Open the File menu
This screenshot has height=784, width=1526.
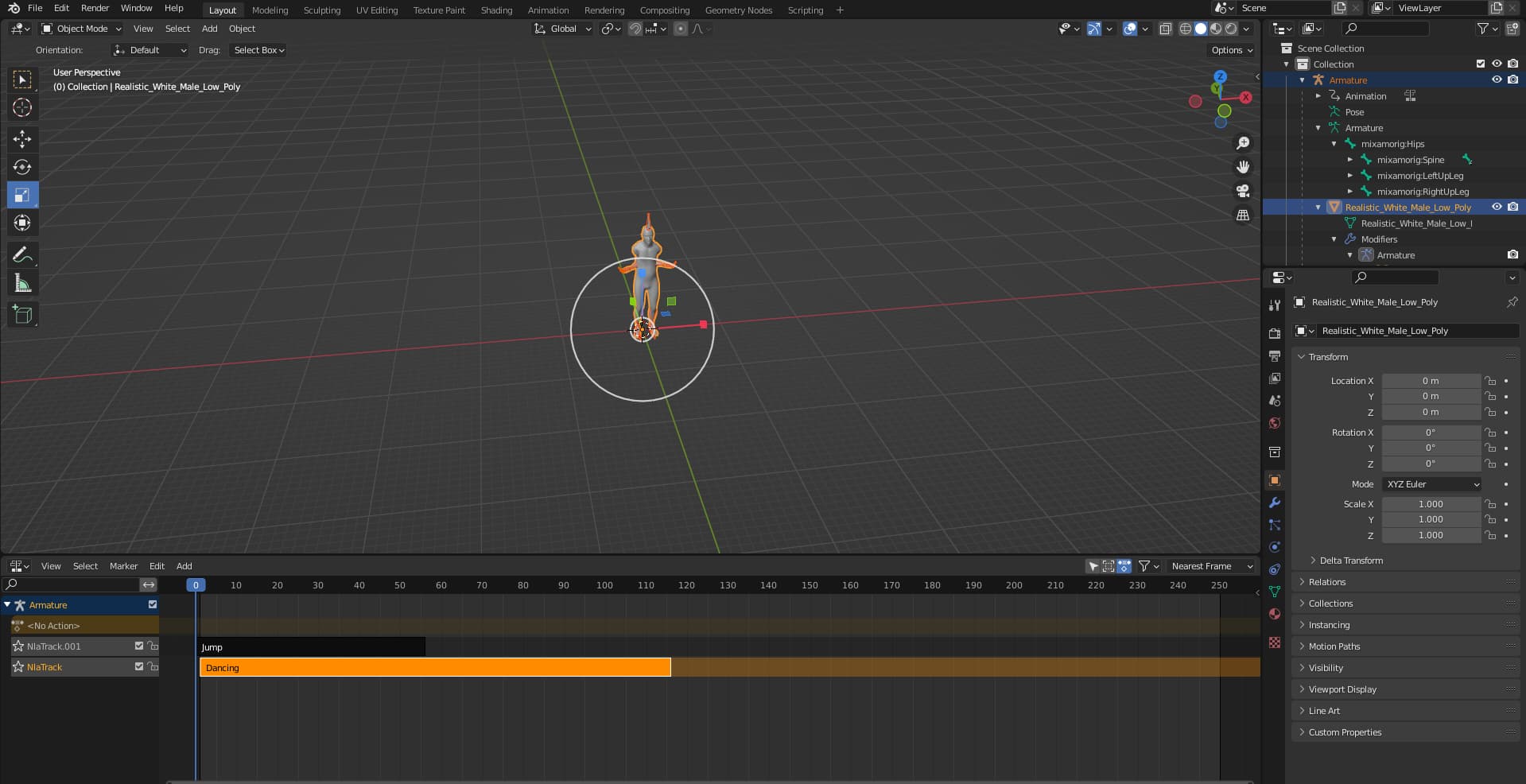click(35, 8)
